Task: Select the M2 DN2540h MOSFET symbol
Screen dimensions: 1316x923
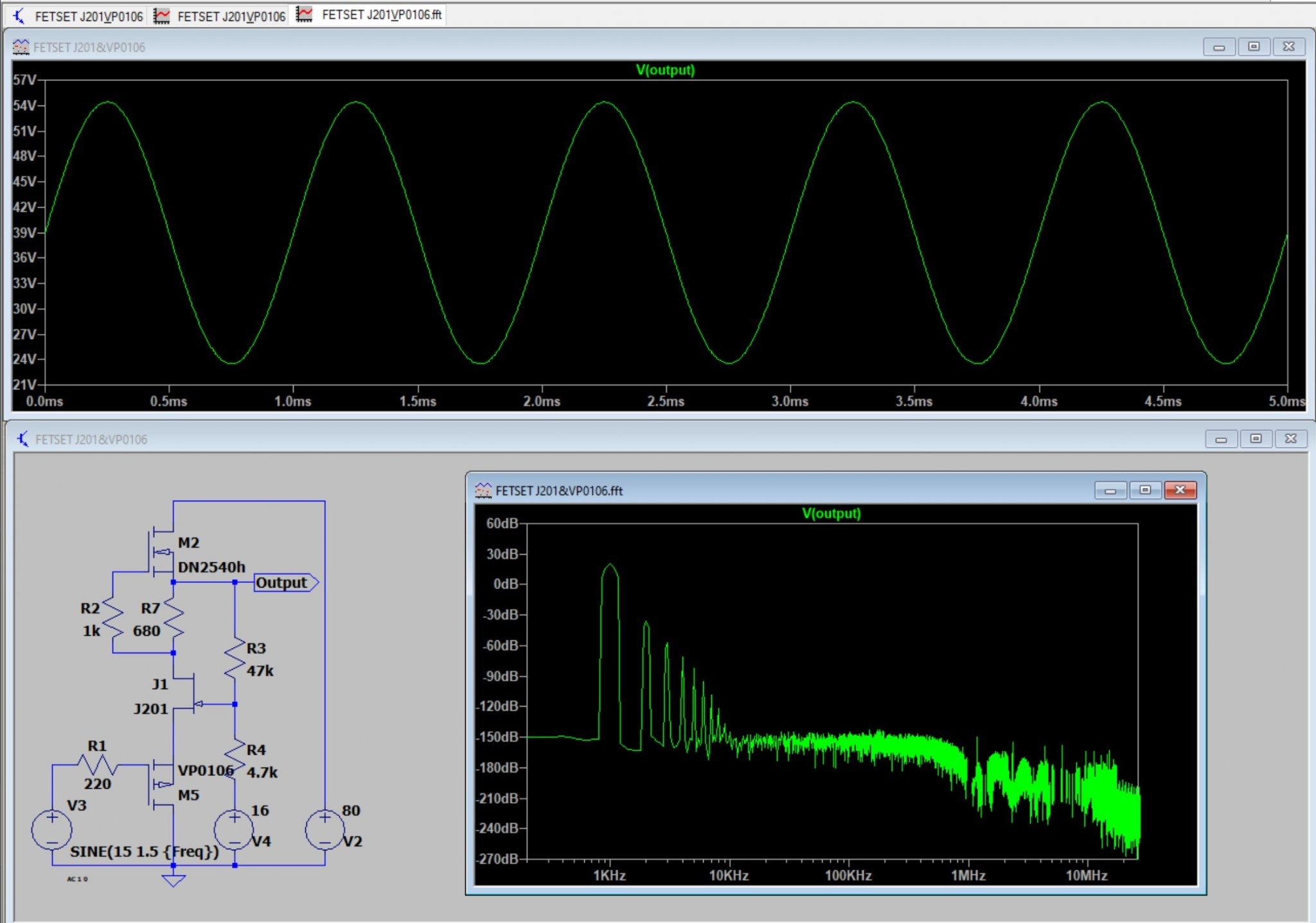Action: coord(162,551)
